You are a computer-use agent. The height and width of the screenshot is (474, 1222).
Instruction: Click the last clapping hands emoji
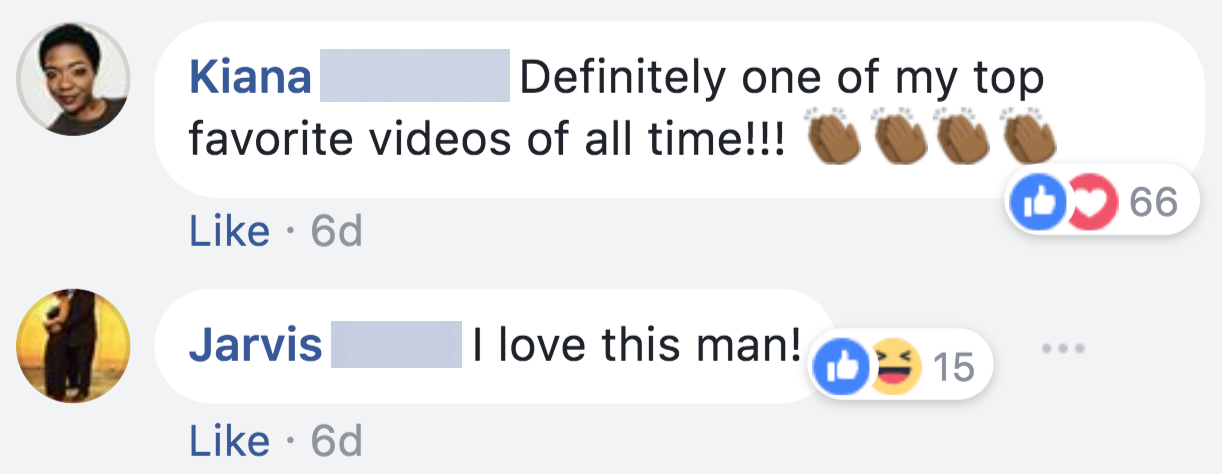(x=1026, y=139)
